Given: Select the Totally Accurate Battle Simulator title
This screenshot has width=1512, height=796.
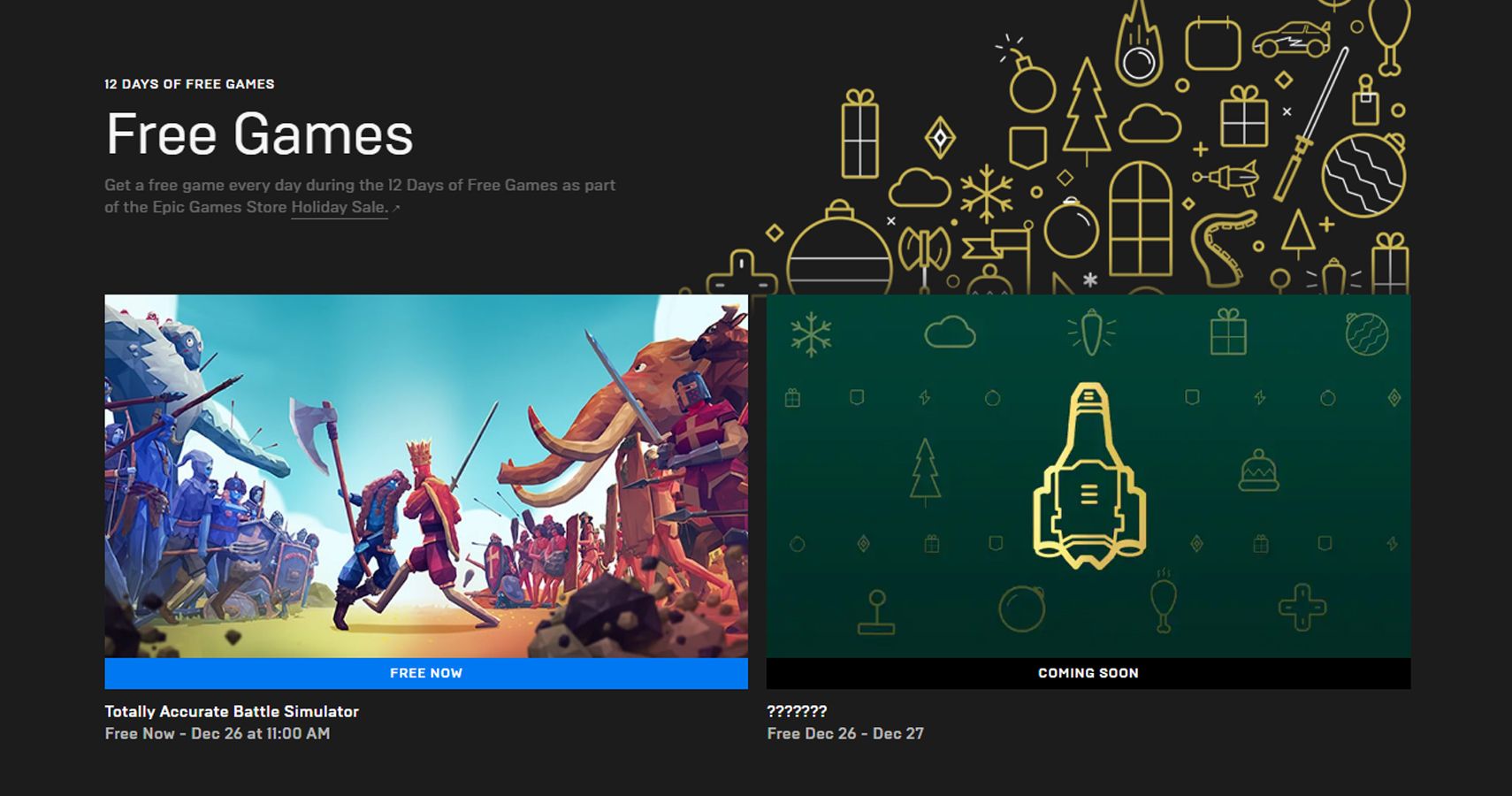Looking at the screenshot, I should point(232,711).
